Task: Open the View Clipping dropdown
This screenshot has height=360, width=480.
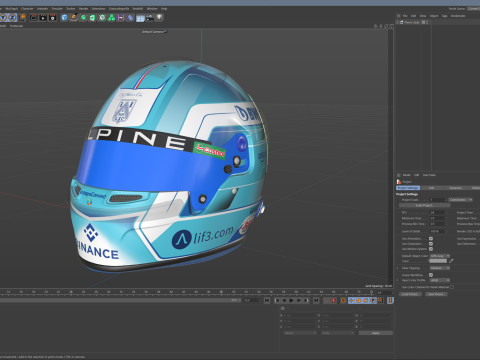Action: coord(440,268)
